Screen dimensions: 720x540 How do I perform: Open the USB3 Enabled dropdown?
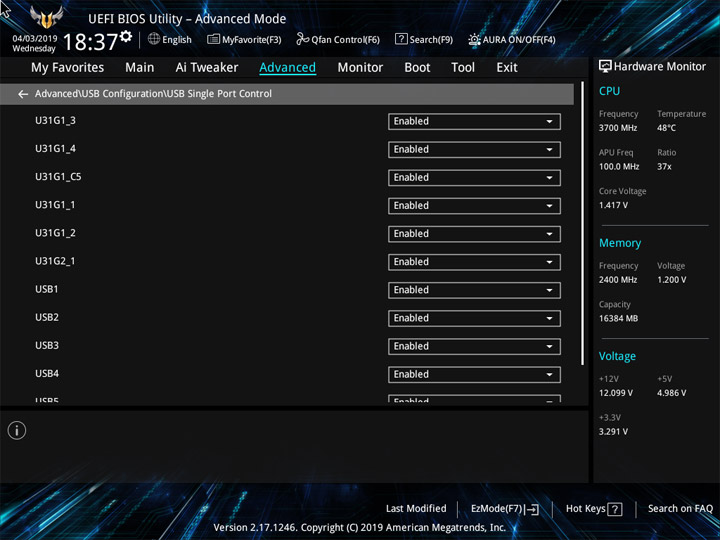tap(474, 346)
